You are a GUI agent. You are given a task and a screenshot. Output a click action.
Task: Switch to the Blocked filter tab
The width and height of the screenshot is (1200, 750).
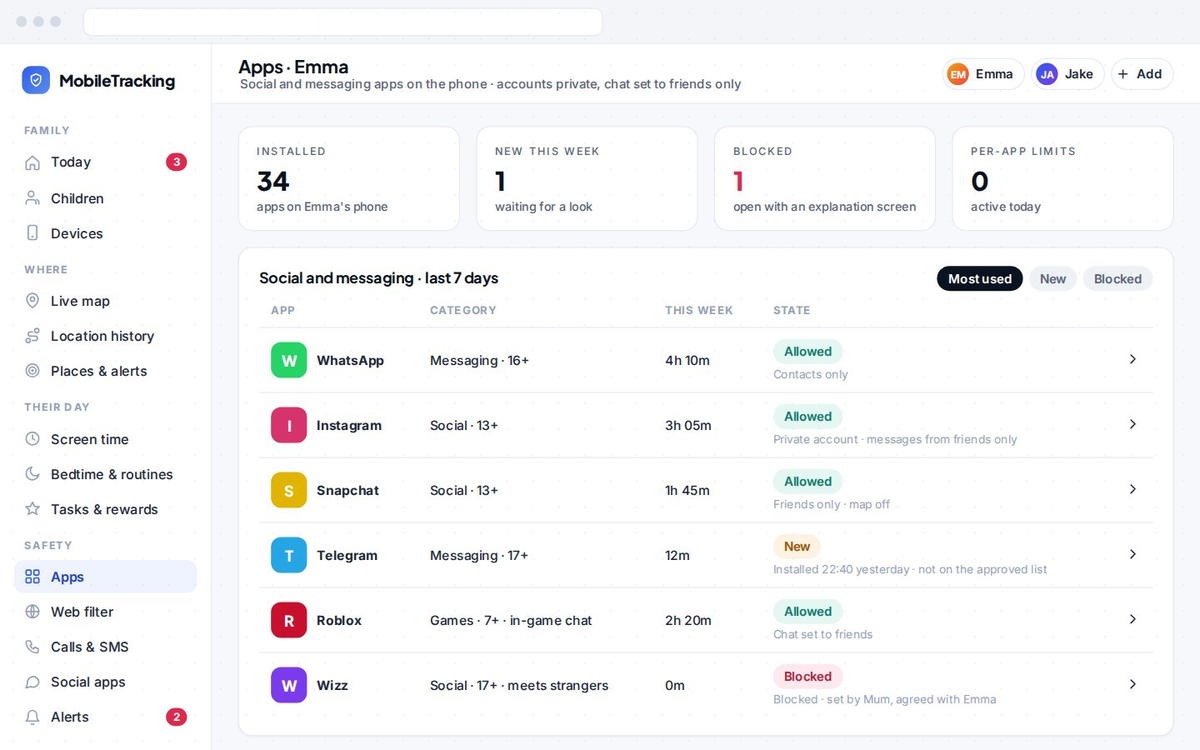click(1118, 279)
